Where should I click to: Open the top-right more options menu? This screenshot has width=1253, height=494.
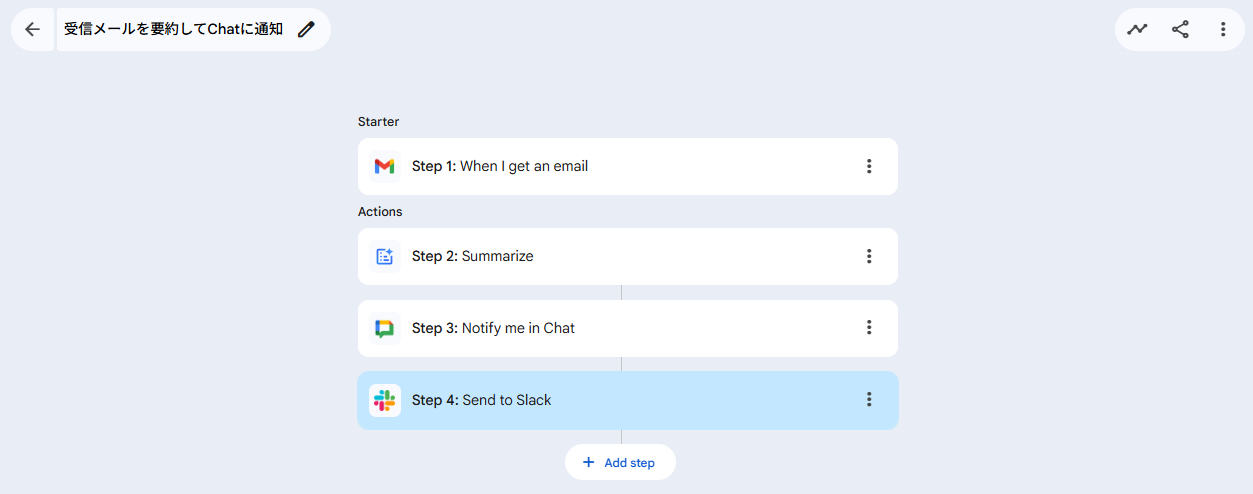1223,29
